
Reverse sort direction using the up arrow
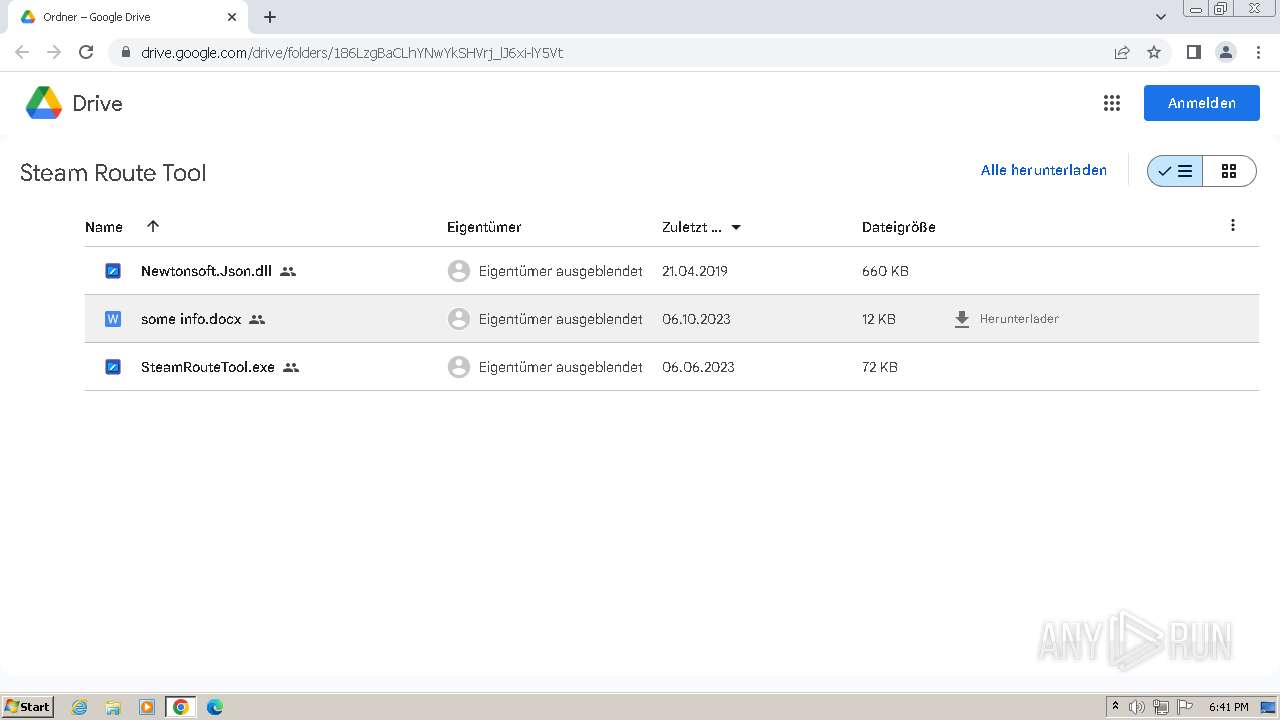[153, 226]
